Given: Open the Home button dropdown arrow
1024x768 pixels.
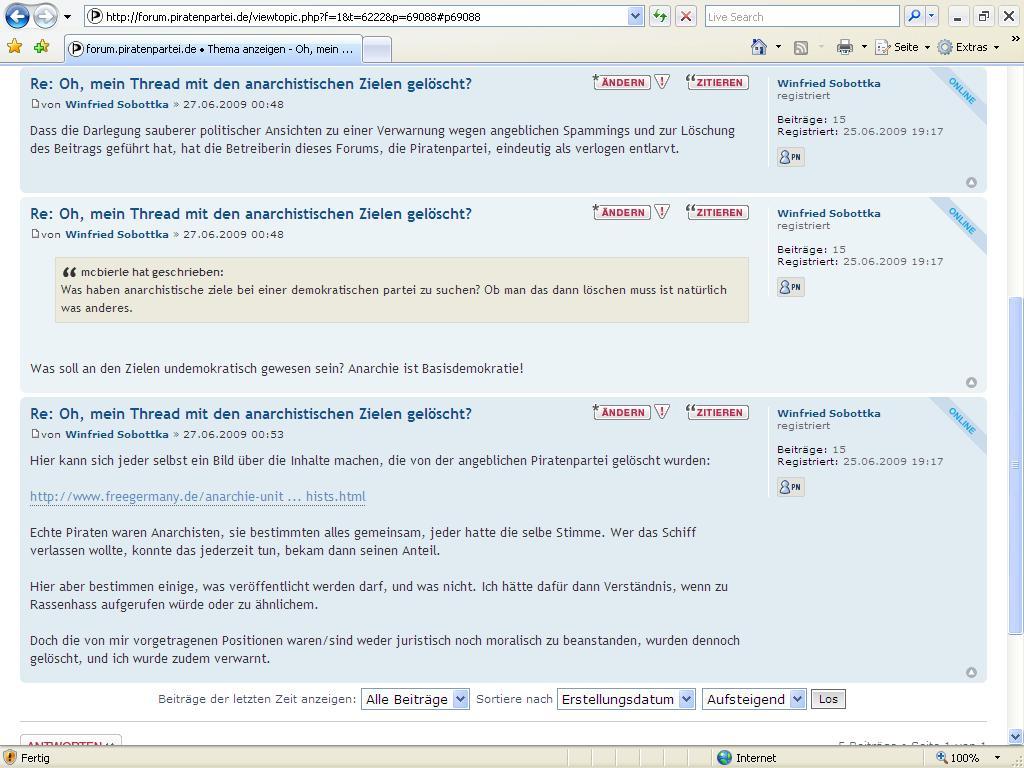Looking at the screenshot, I should point(778,47).
